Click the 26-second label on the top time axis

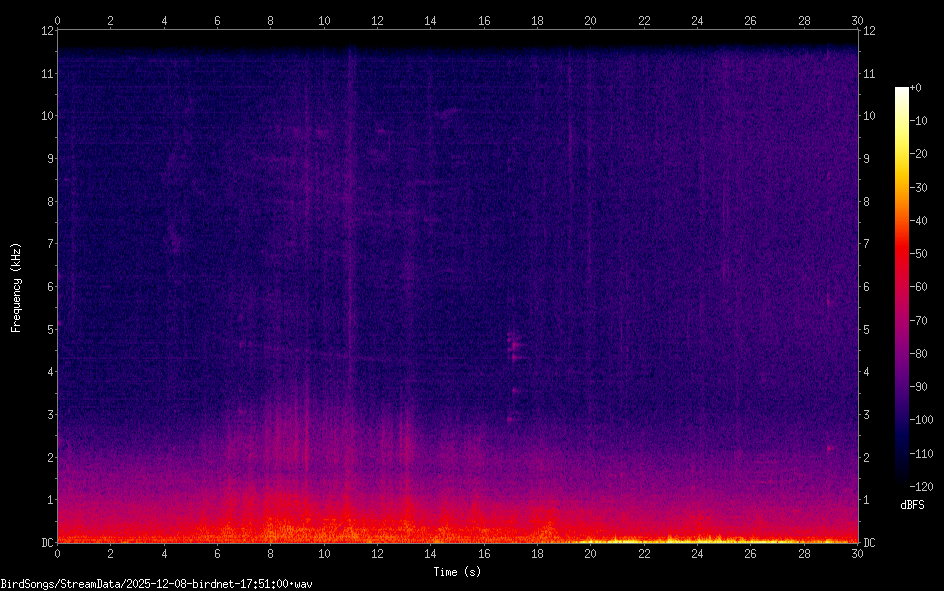coord(750,20)
